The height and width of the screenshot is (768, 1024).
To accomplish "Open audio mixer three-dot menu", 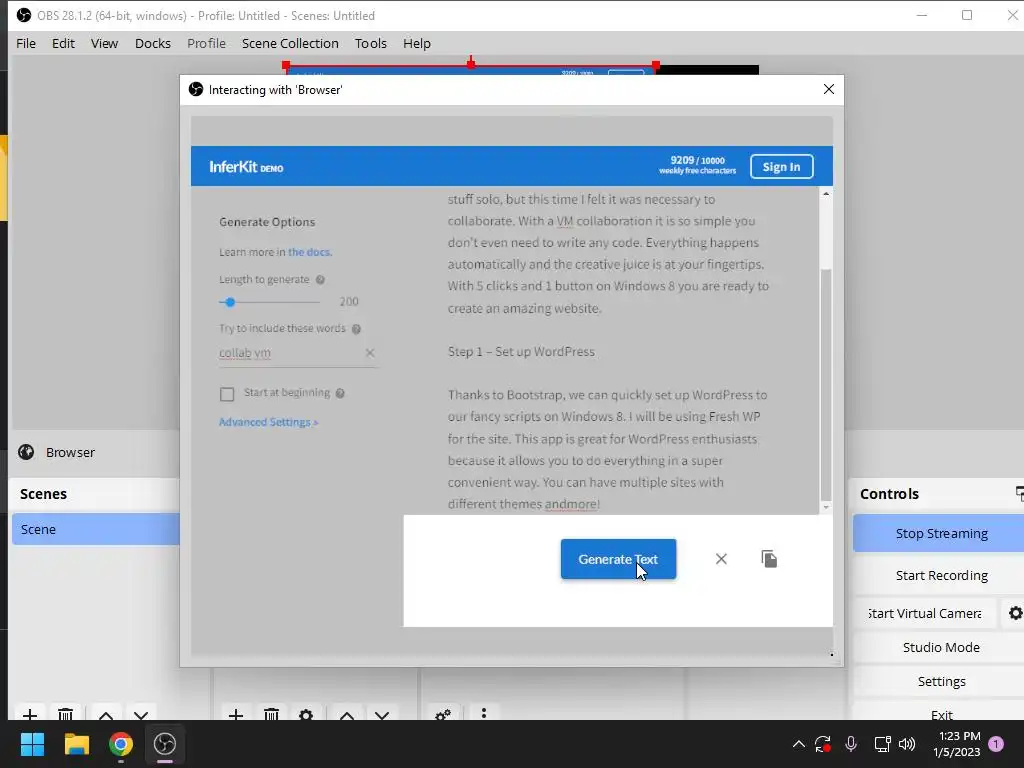I will point(483,713).
